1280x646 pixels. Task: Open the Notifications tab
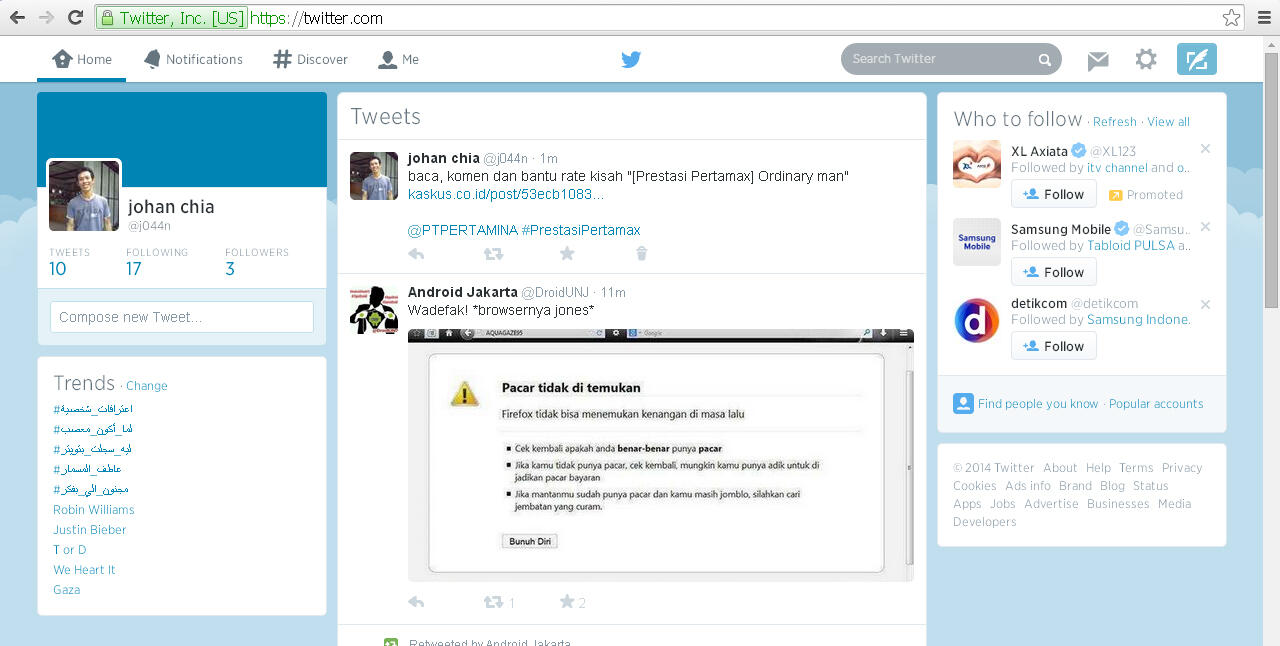pyautogui.click(x=193, y=59)
